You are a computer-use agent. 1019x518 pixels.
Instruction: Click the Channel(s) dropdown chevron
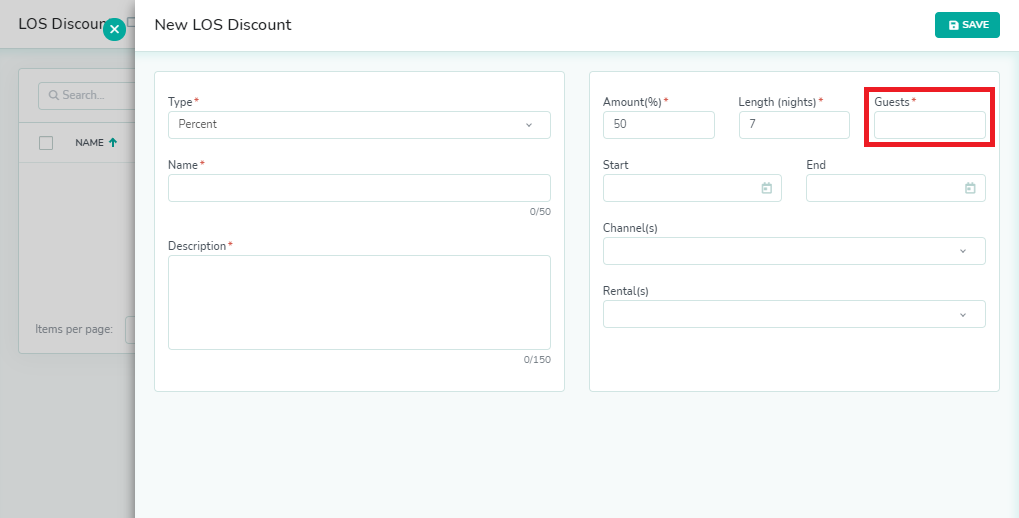tap(963, 251)
